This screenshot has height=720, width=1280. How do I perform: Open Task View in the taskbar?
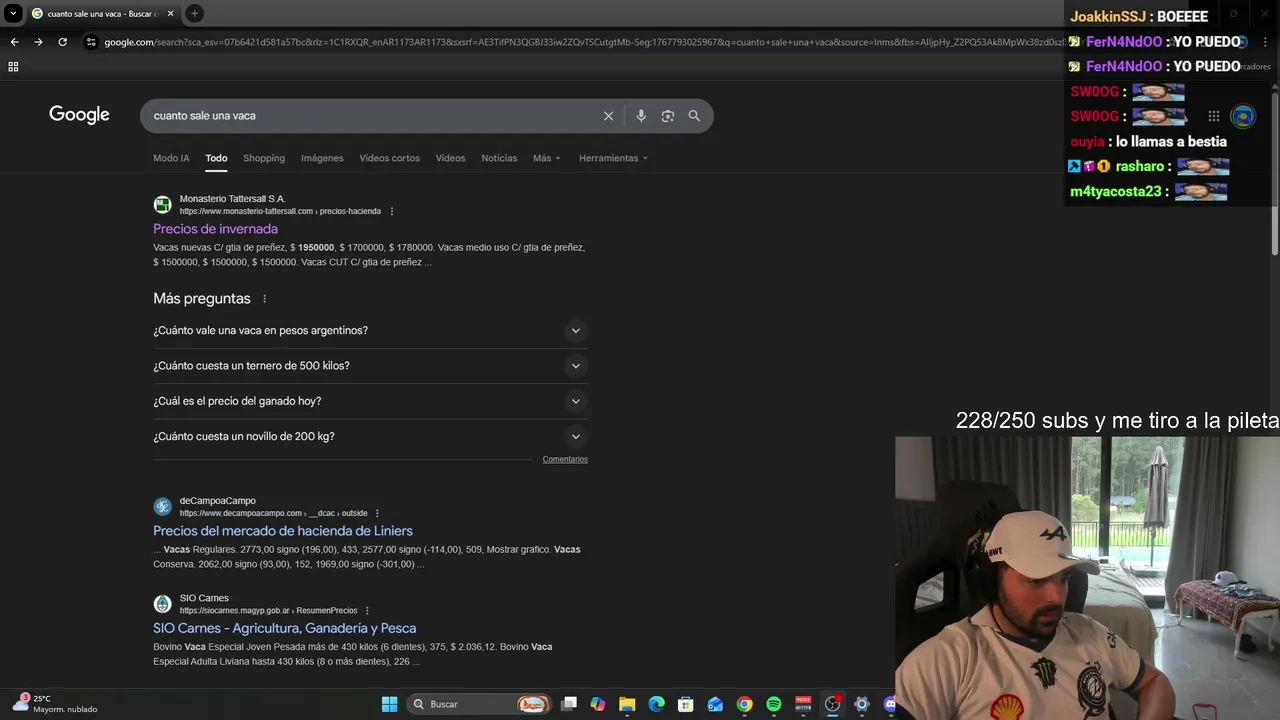[569, 704]
